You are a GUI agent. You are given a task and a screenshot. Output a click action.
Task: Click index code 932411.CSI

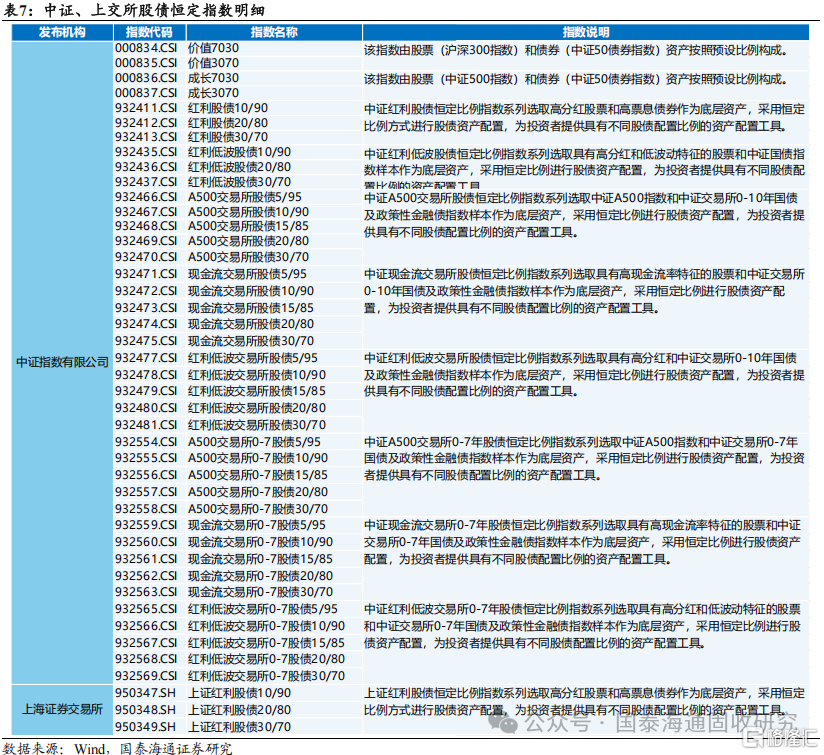pos(146,108)
